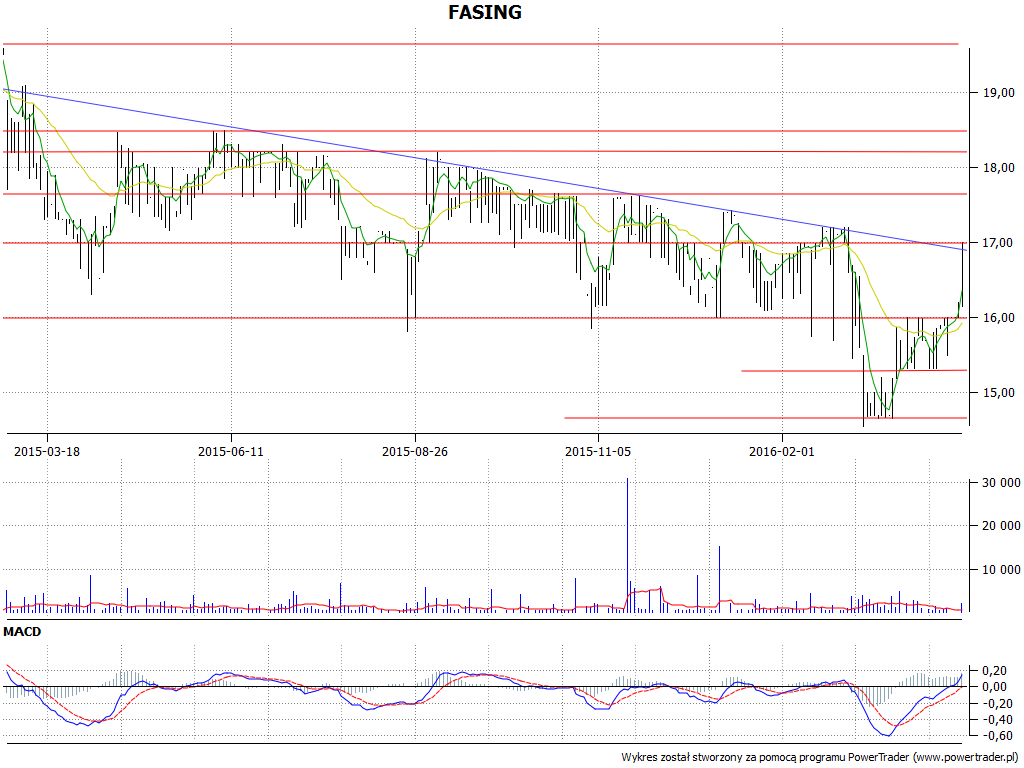The height and width of the screenshot is (768, 1024).
Task: Click the 20 000 volume axis label
Action: point(1001,526)
